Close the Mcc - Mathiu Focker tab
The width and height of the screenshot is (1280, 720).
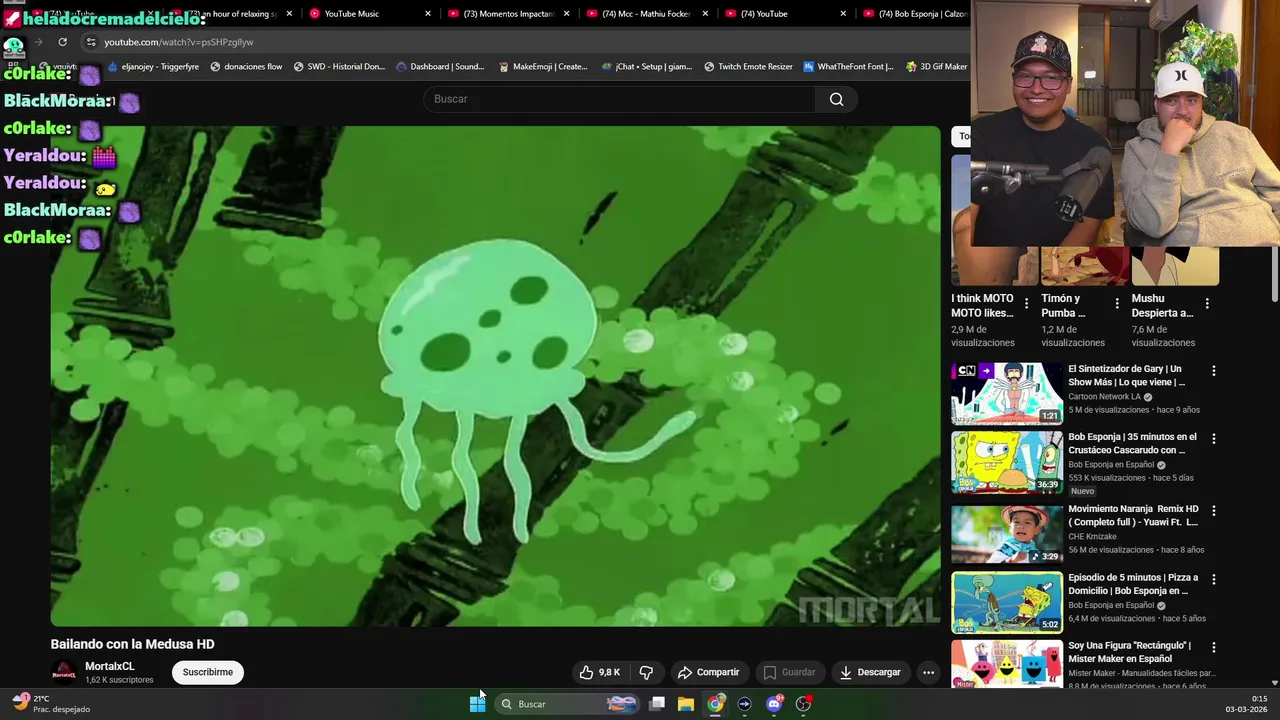pos(705,14)
